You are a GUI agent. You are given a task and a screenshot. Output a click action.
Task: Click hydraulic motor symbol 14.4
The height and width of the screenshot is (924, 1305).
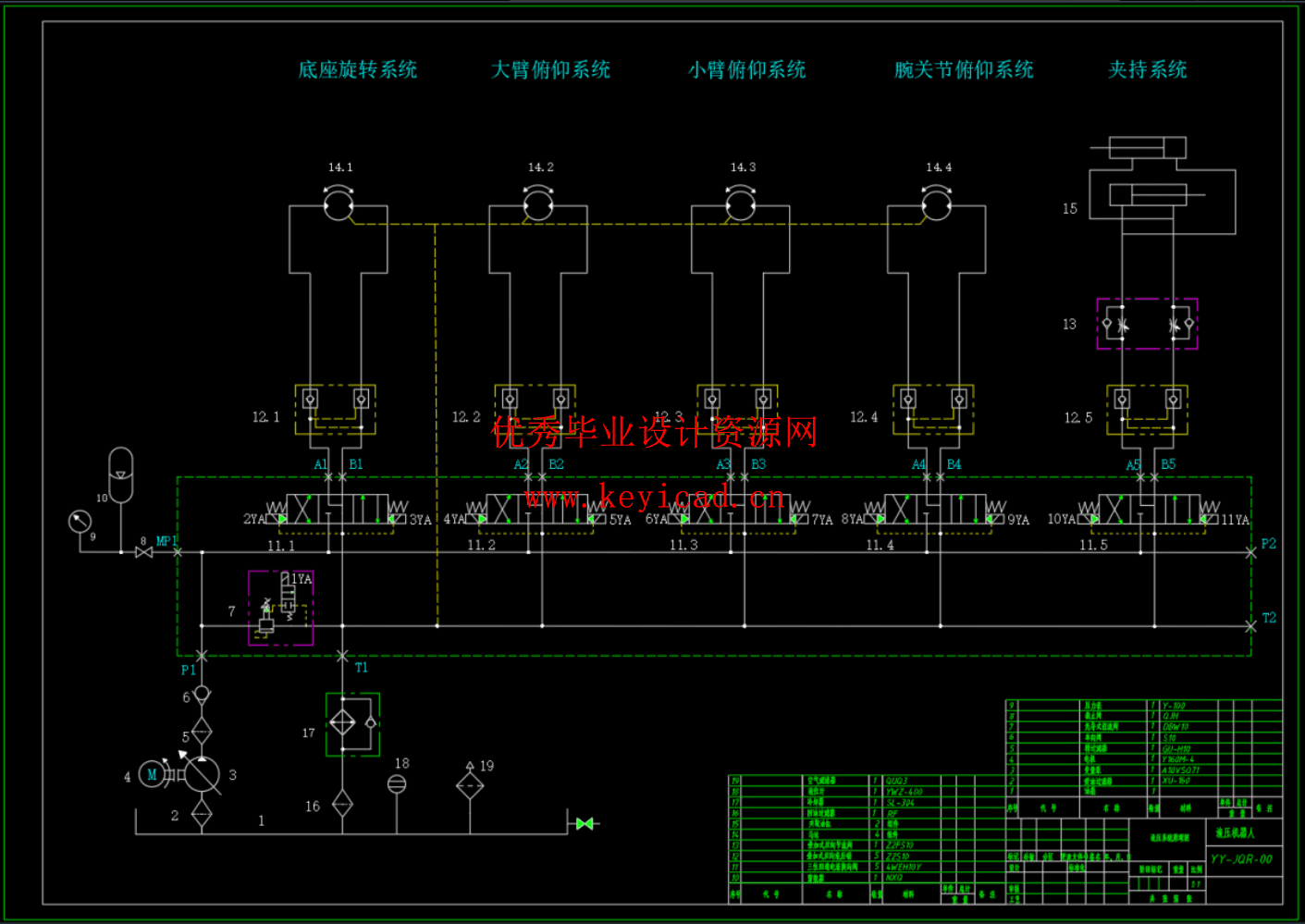(936, 204)
